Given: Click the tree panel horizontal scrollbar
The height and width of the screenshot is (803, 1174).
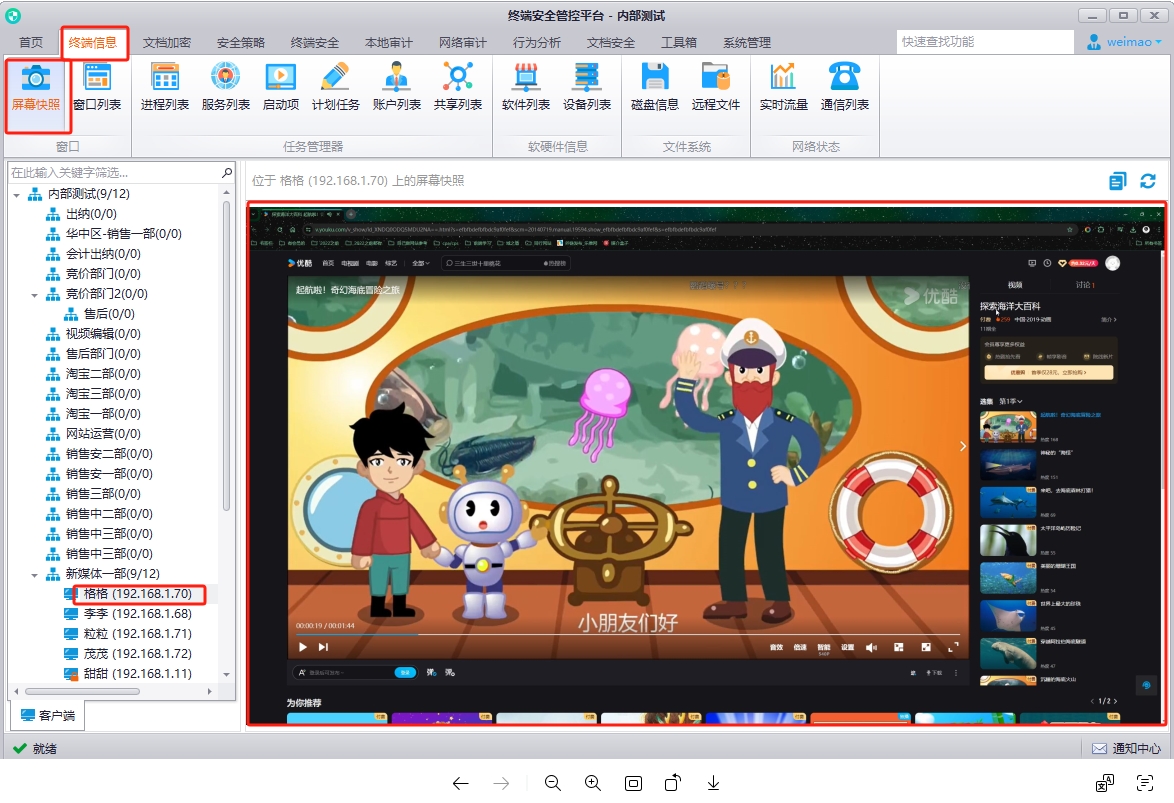Looking at the screenshot, I should tap(82, 691).
